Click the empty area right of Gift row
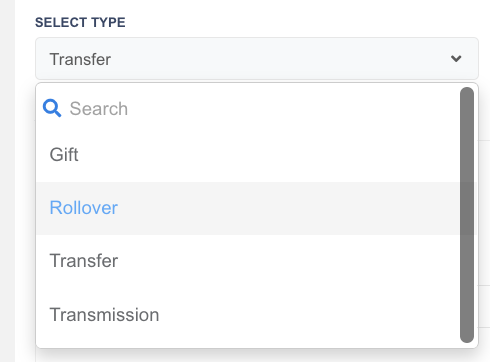 (x=267, y=155)
